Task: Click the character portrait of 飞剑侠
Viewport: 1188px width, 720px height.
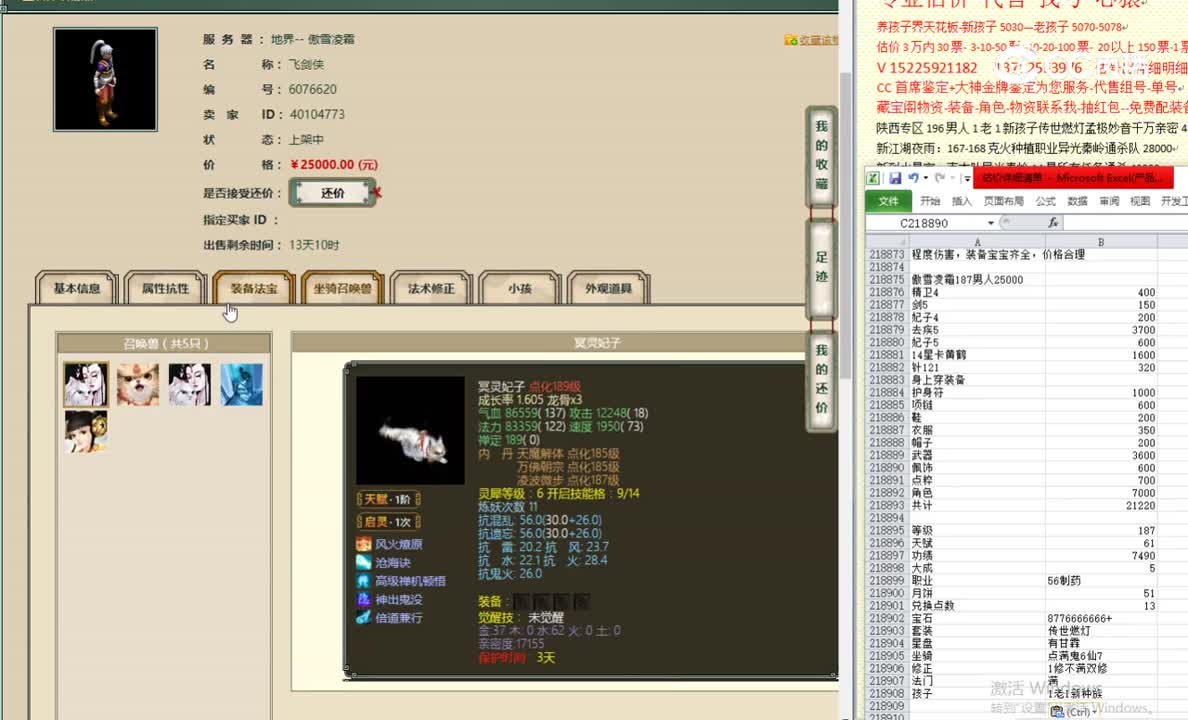Action: [x=105, y=80]
